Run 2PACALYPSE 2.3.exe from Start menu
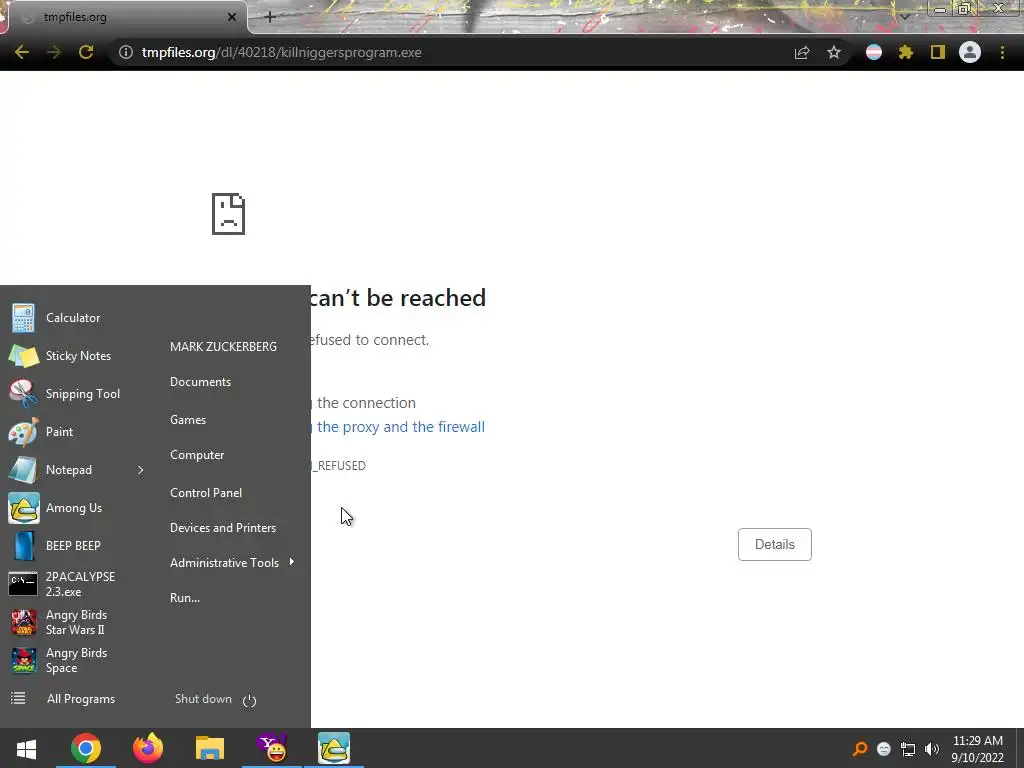 click(x=77, y=584)
